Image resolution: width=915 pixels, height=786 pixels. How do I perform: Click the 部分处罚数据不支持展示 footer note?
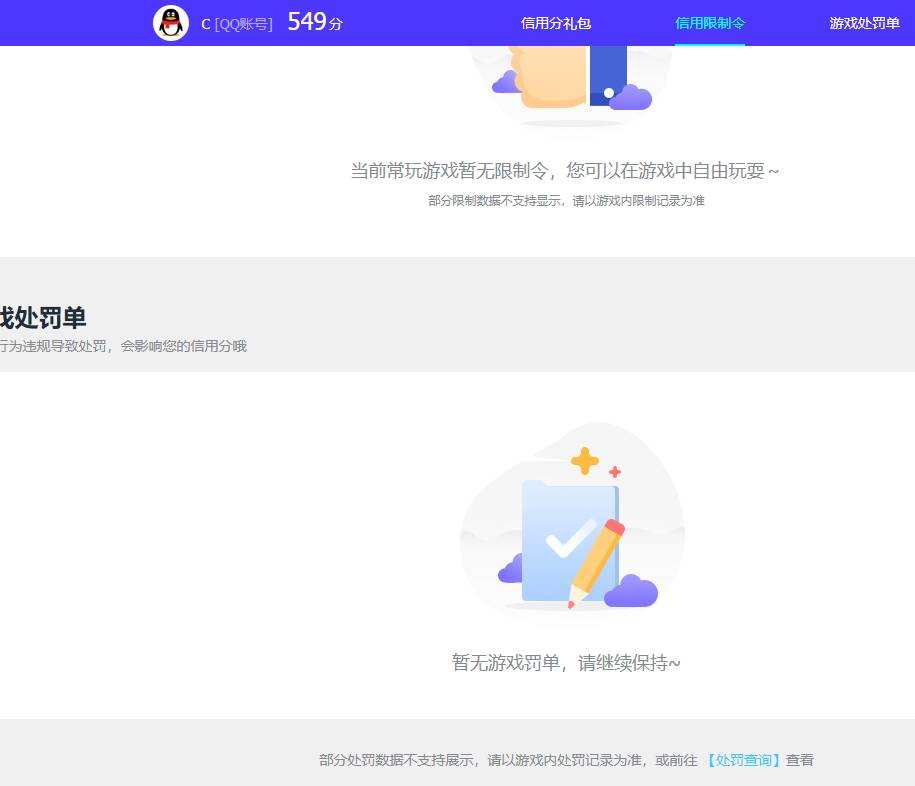click(x=566, y=760)
